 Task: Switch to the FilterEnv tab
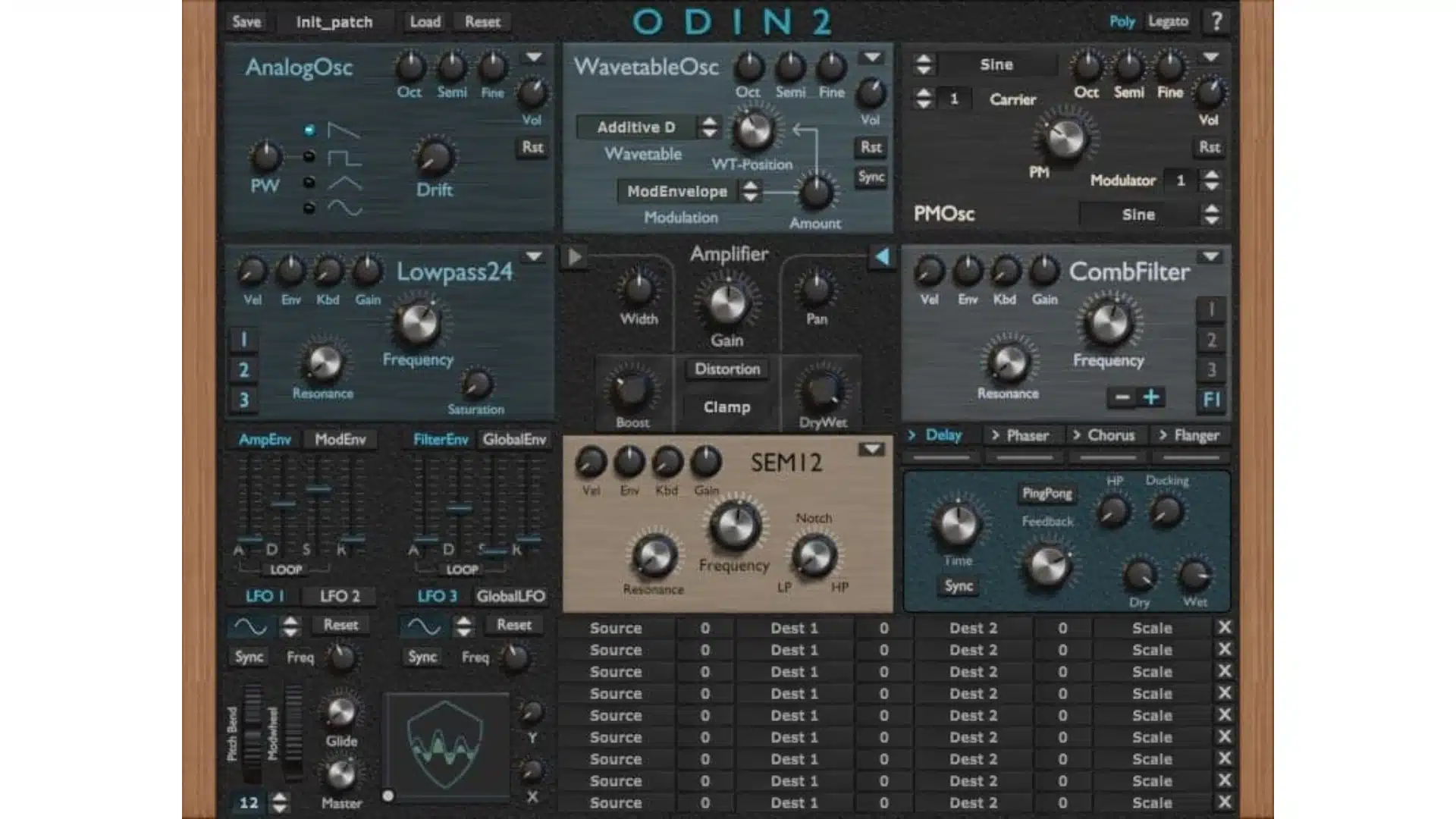441,439
